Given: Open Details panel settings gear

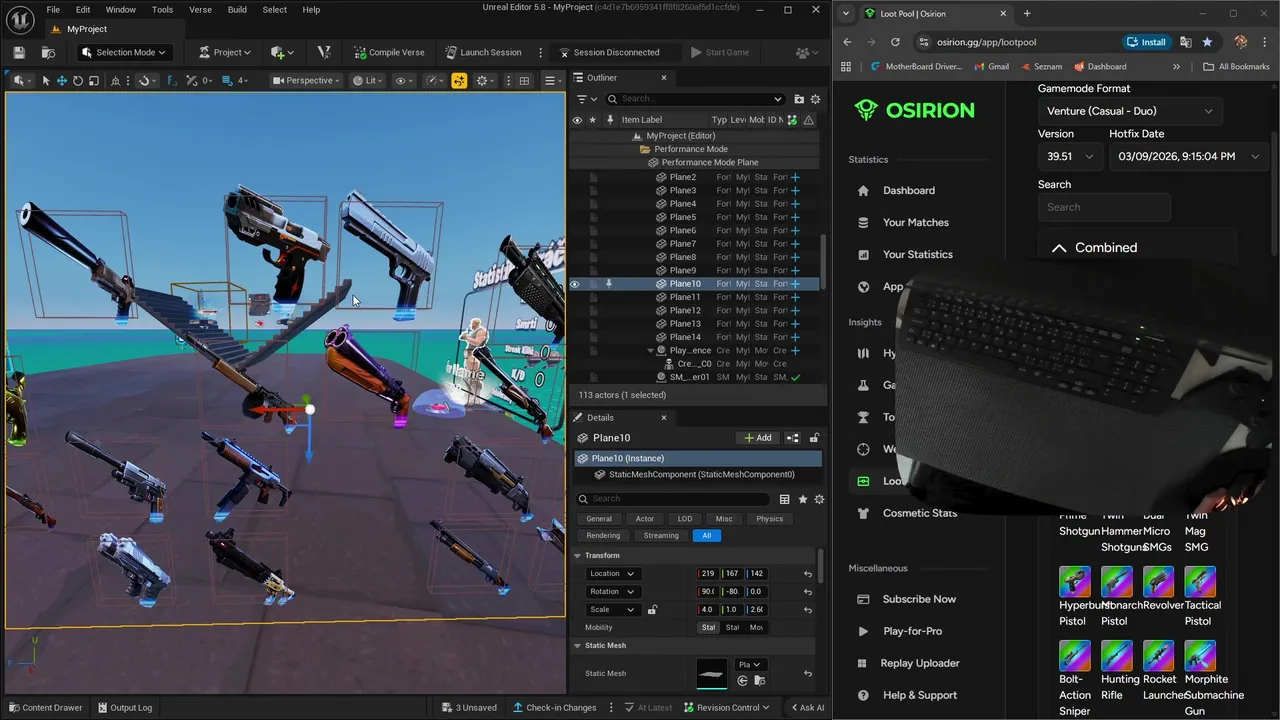Looking at the screenshot, I should coord(819,499).
